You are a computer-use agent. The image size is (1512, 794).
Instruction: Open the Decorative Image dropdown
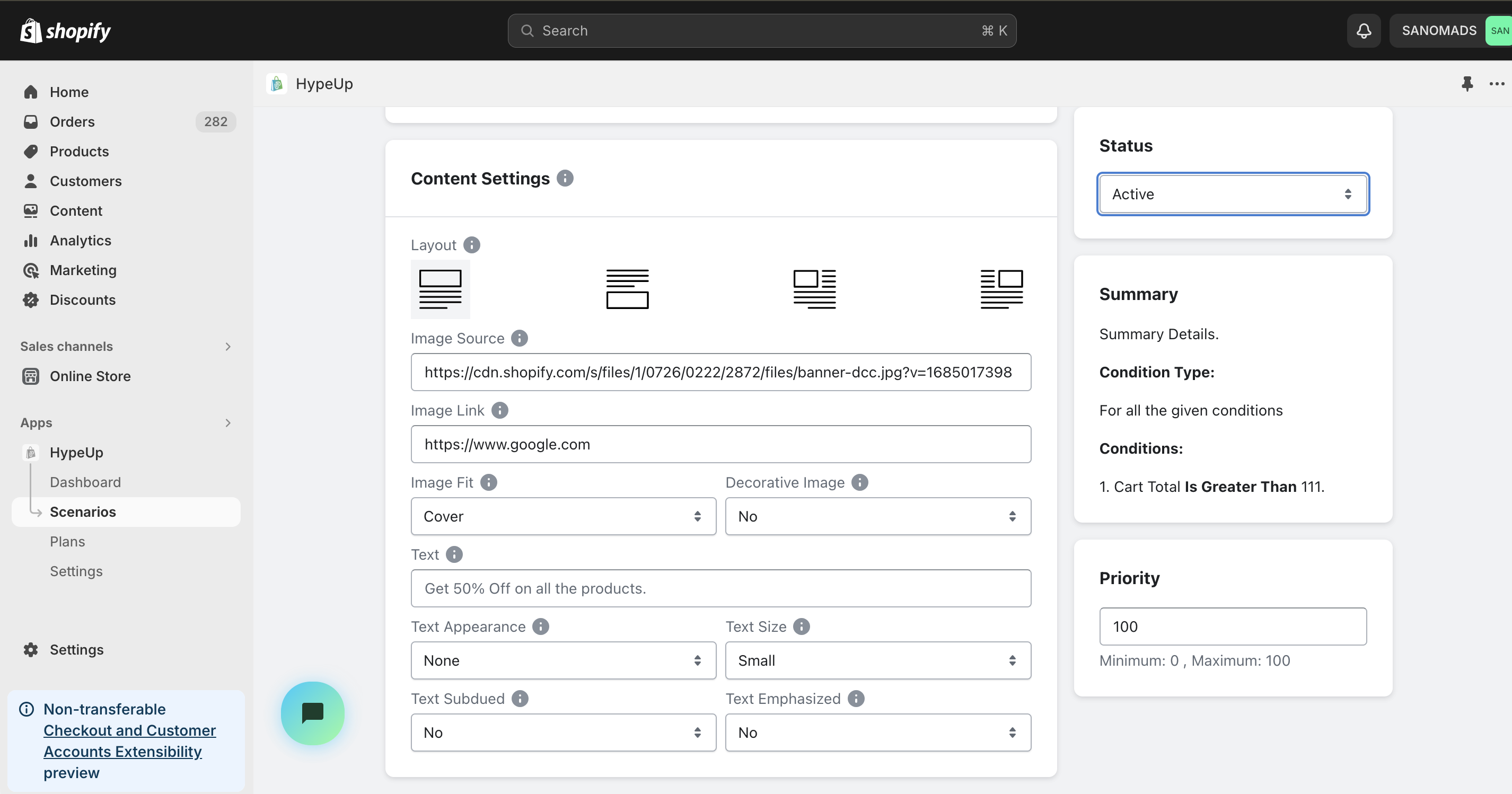(x=877, y=516)
